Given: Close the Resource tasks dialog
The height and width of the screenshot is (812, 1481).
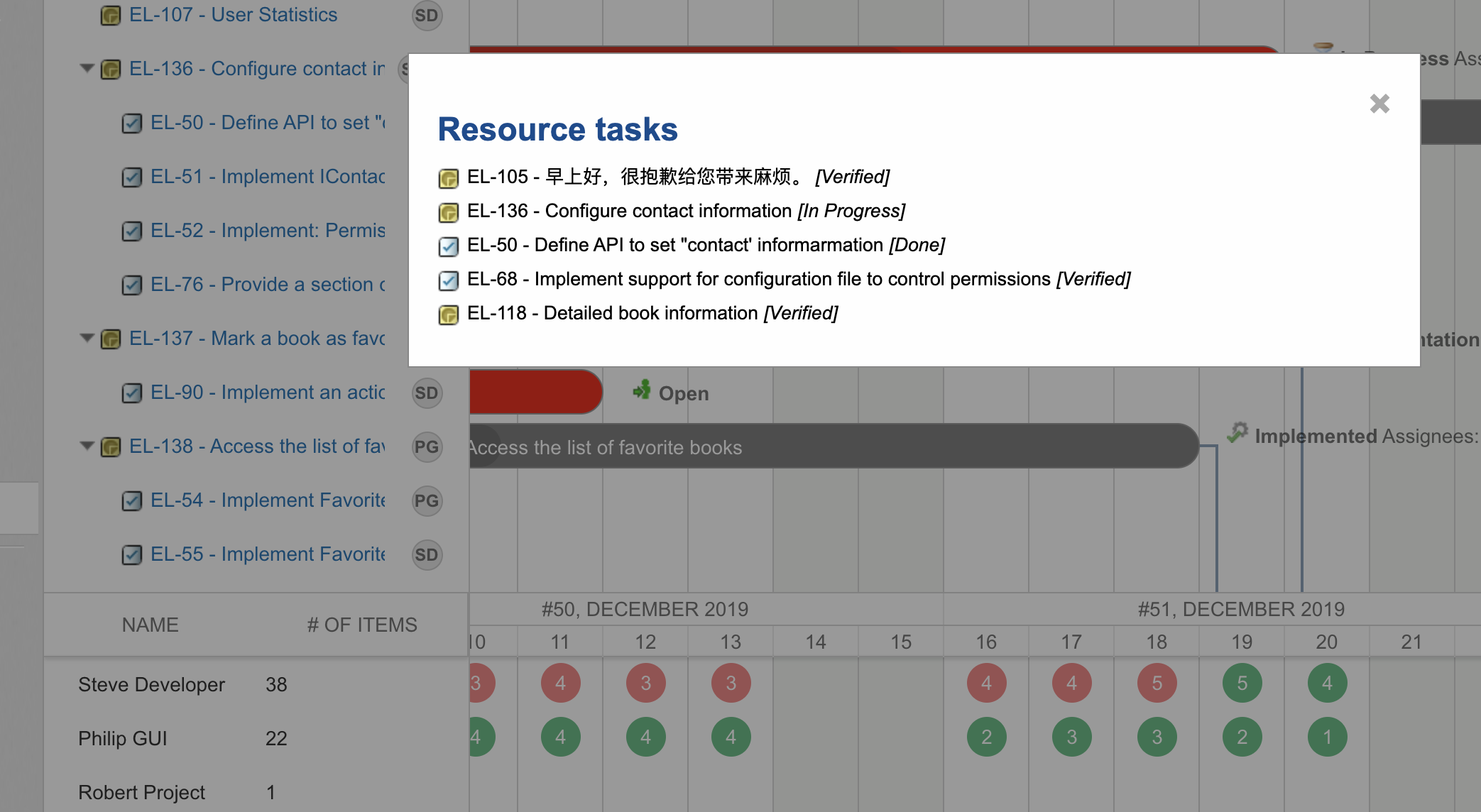Looking at the screenshot, I should click(x=1379, y=104).
